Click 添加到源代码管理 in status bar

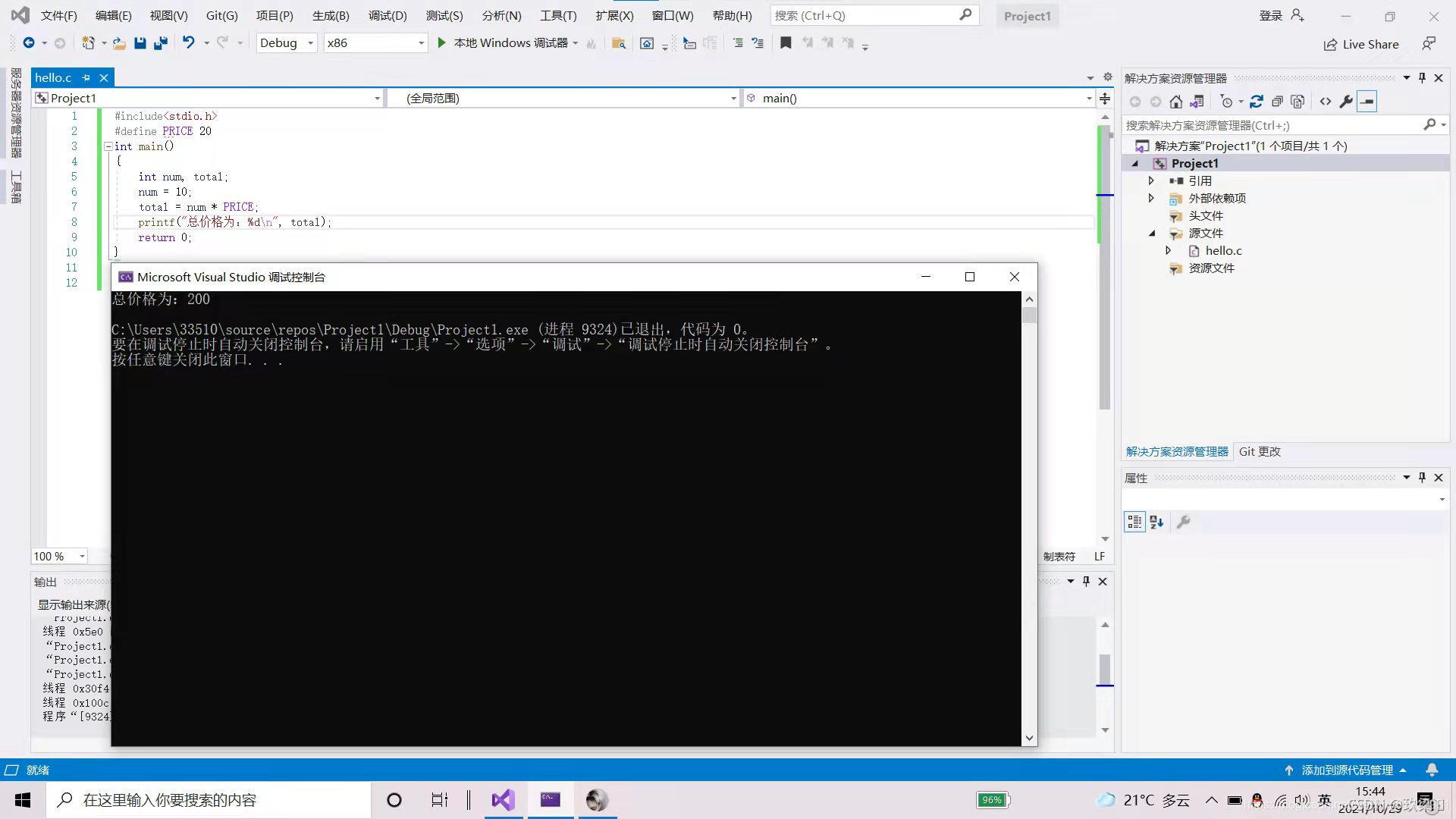(x=1347, y=770)
